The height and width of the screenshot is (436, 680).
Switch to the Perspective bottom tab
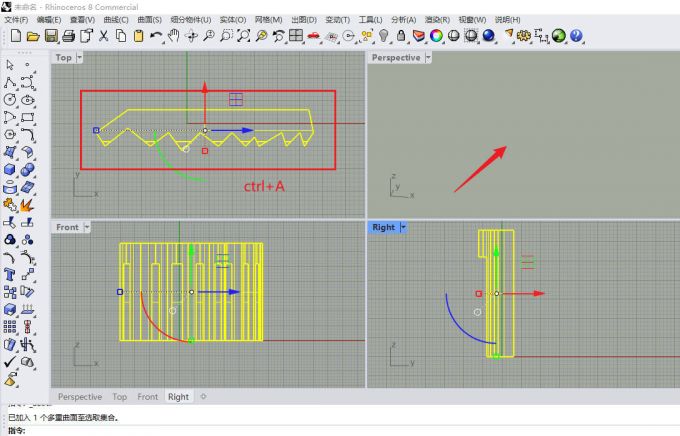[x=80, y=397]
